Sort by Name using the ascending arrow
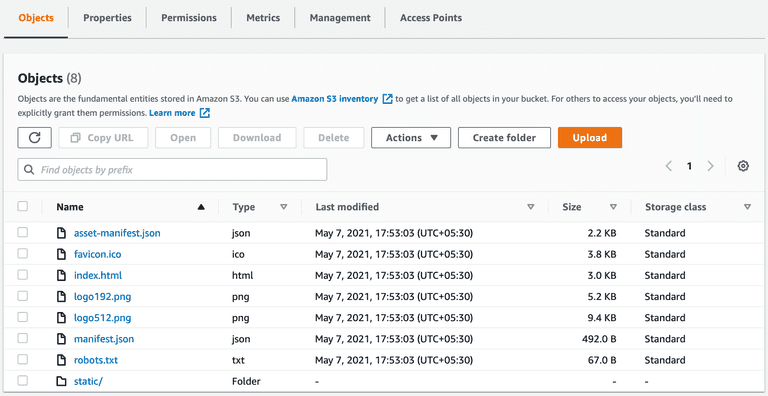This screenshot has width=768, height=396. [x=201, y=207]
